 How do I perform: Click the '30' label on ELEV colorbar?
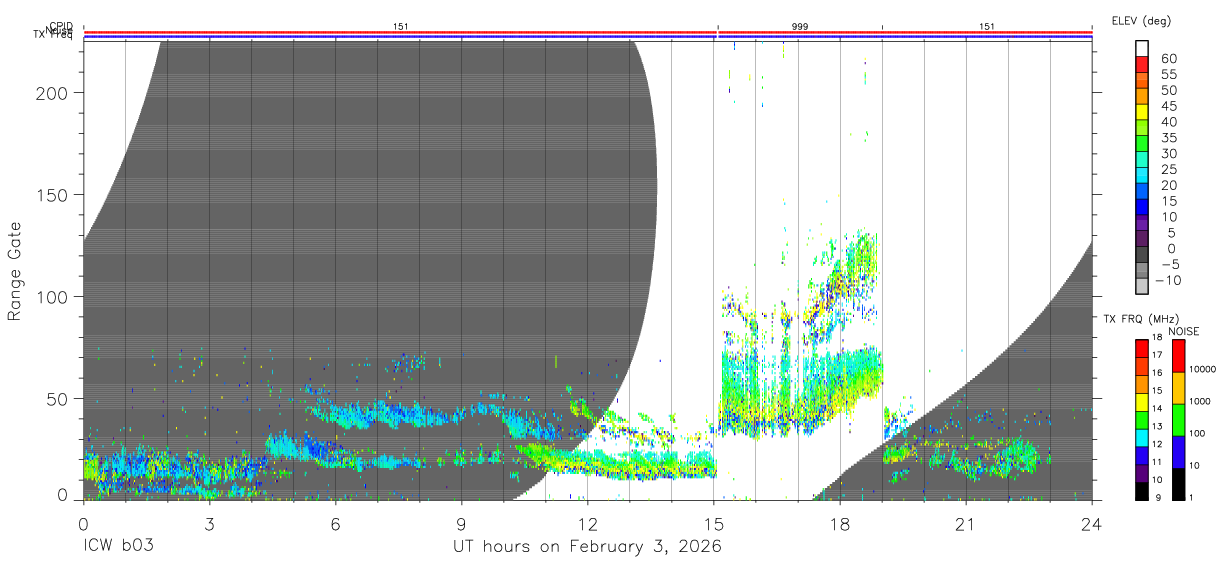click(x=1169, y=153)
